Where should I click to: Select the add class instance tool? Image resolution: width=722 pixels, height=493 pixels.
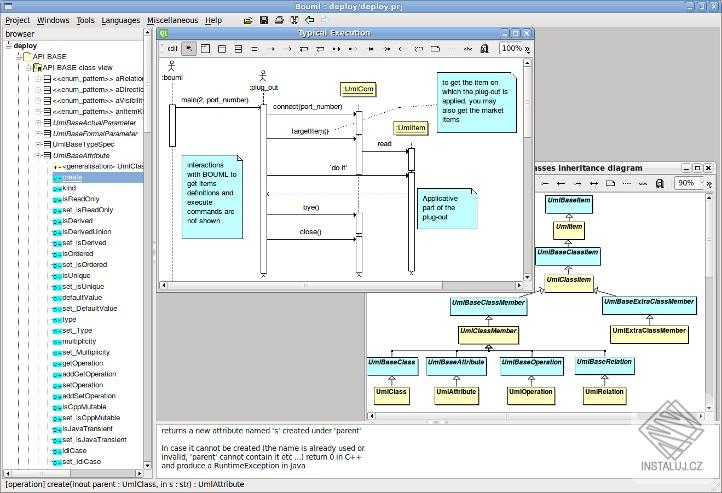(222, 48)
